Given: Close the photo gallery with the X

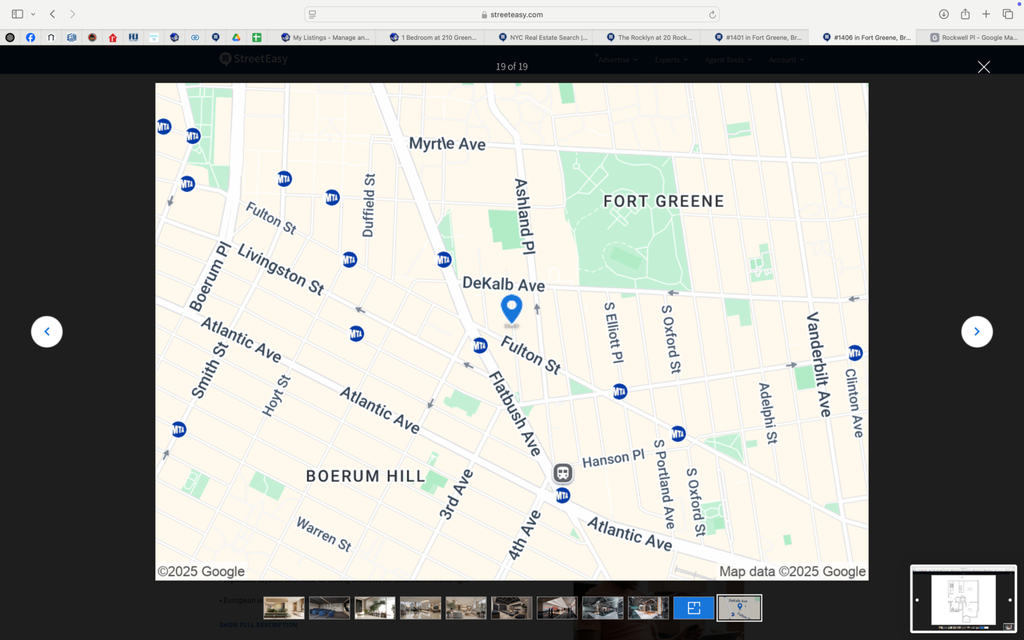Looking at the screenshot, I should point(984,67).
